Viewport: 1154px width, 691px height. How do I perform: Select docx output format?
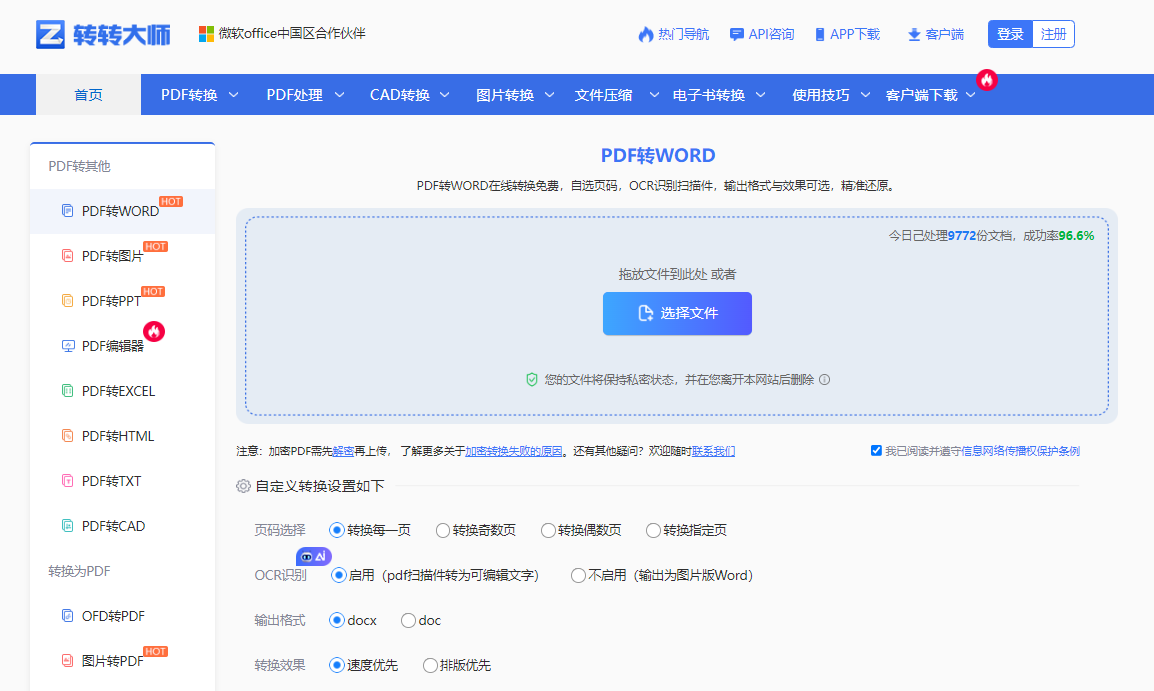coord(336,620)
